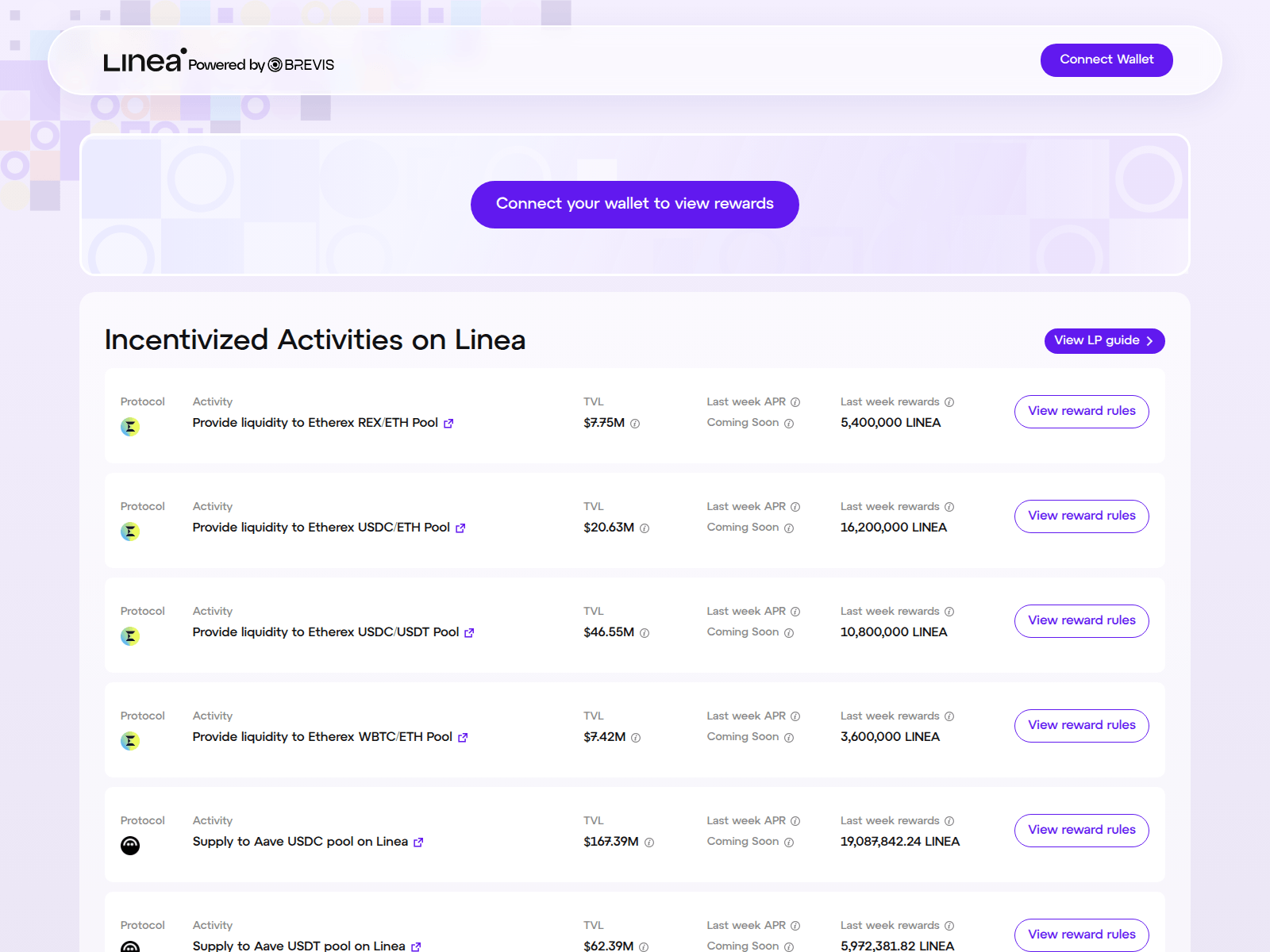Viewport: 1270px width, 952px height.
Task: Open Supply to Aave USDC pool on Linea
Action: coord(300,842)
